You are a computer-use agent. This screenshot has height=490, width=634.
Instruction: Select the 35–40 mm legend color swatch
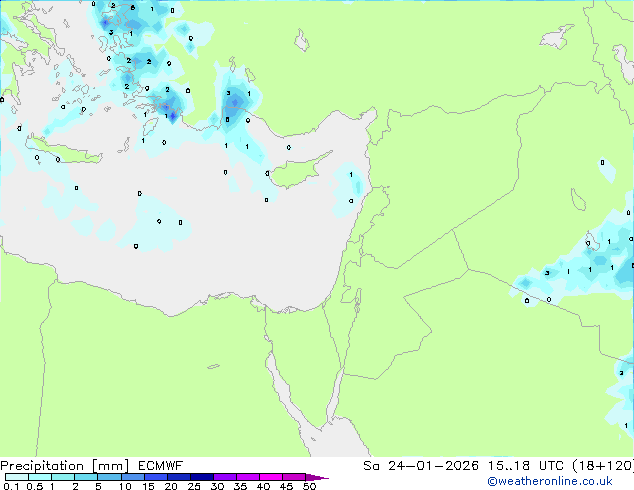coord(247,477)
